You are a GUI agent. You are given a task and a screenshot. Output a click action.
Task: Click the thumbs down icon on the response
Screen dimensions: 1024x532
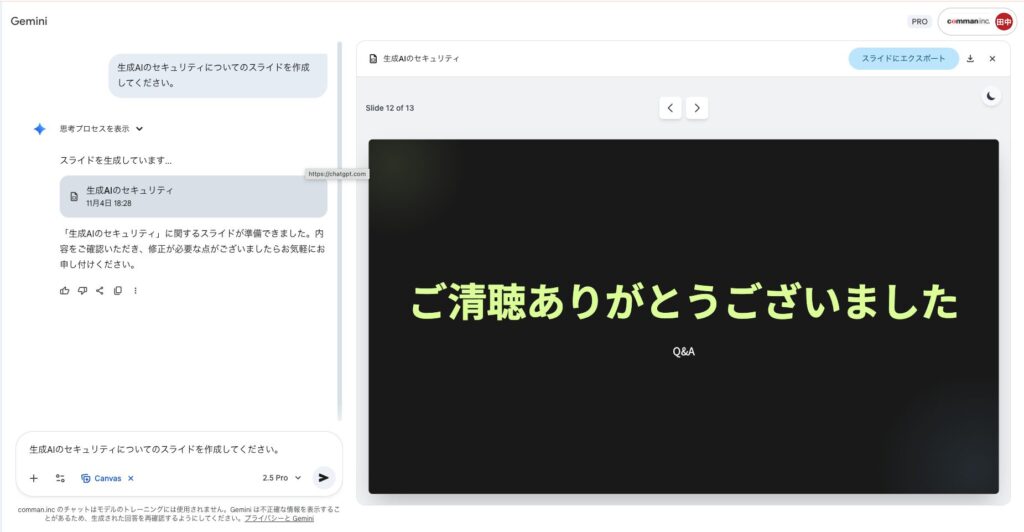pos(82,291)
